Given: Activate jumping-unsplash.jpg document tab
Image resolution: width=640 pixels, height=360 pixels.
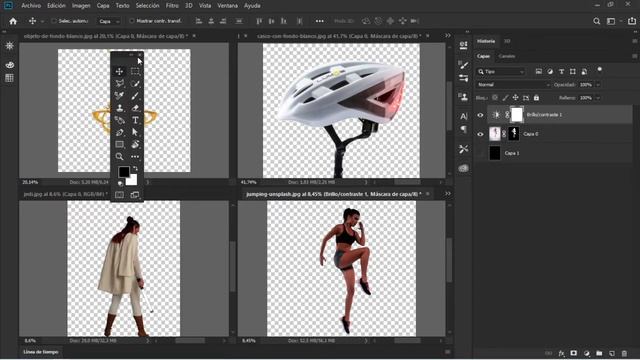Looking at the screenshot, I should point(333,194).
